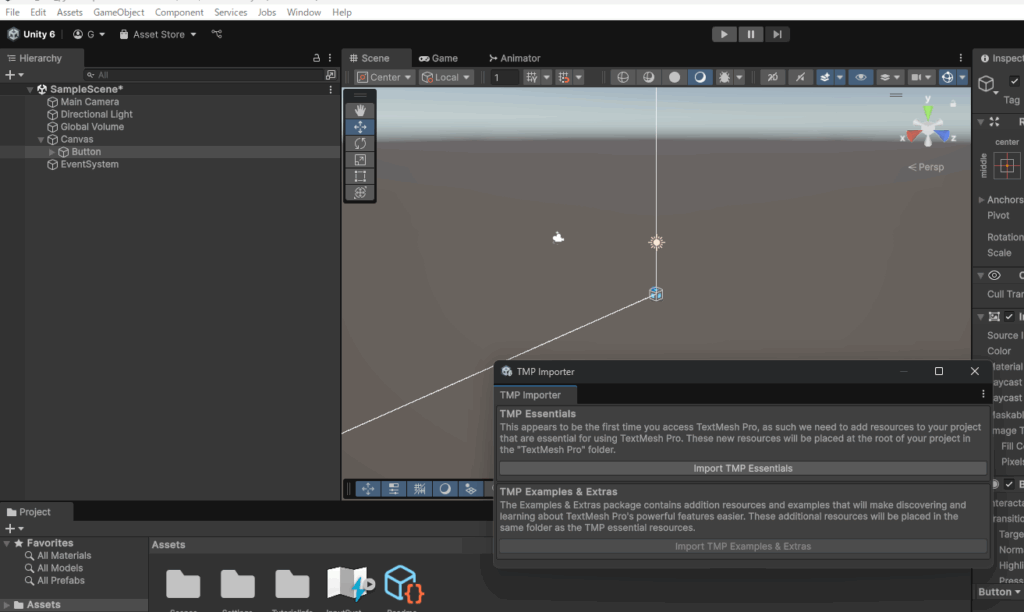Click the Hierarchy search field

click(x=202, y=75)
